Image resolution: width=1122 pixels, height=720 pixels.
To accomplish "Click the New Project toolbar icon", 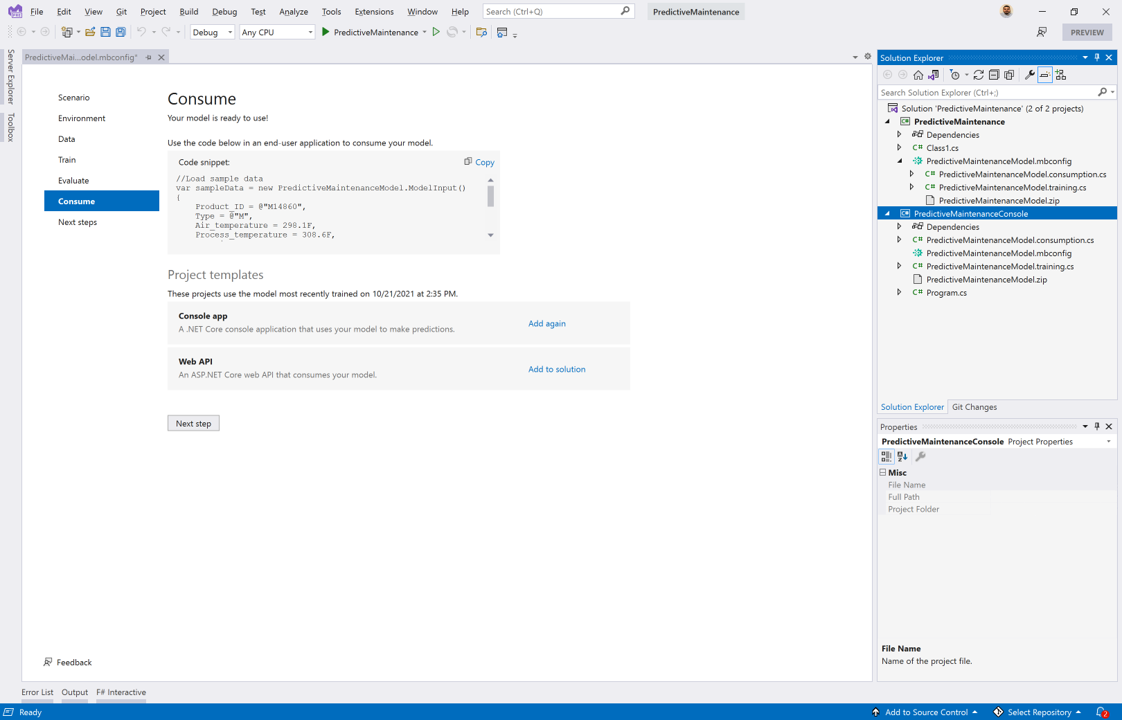I will coord(67,32).
